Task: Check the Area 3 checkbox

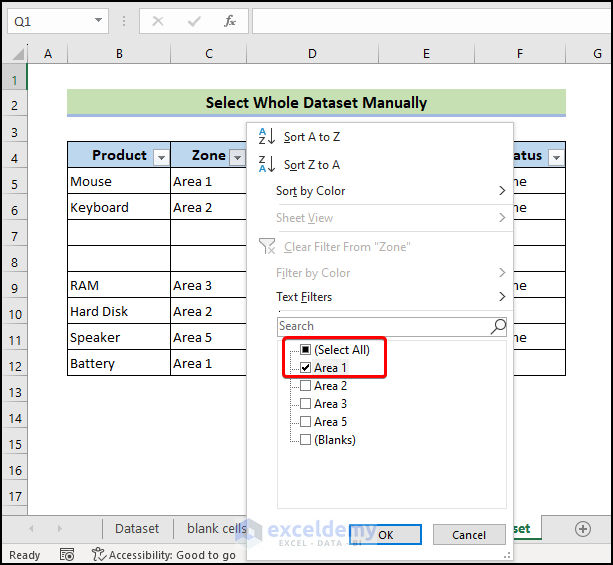Action: click(305, 404)
